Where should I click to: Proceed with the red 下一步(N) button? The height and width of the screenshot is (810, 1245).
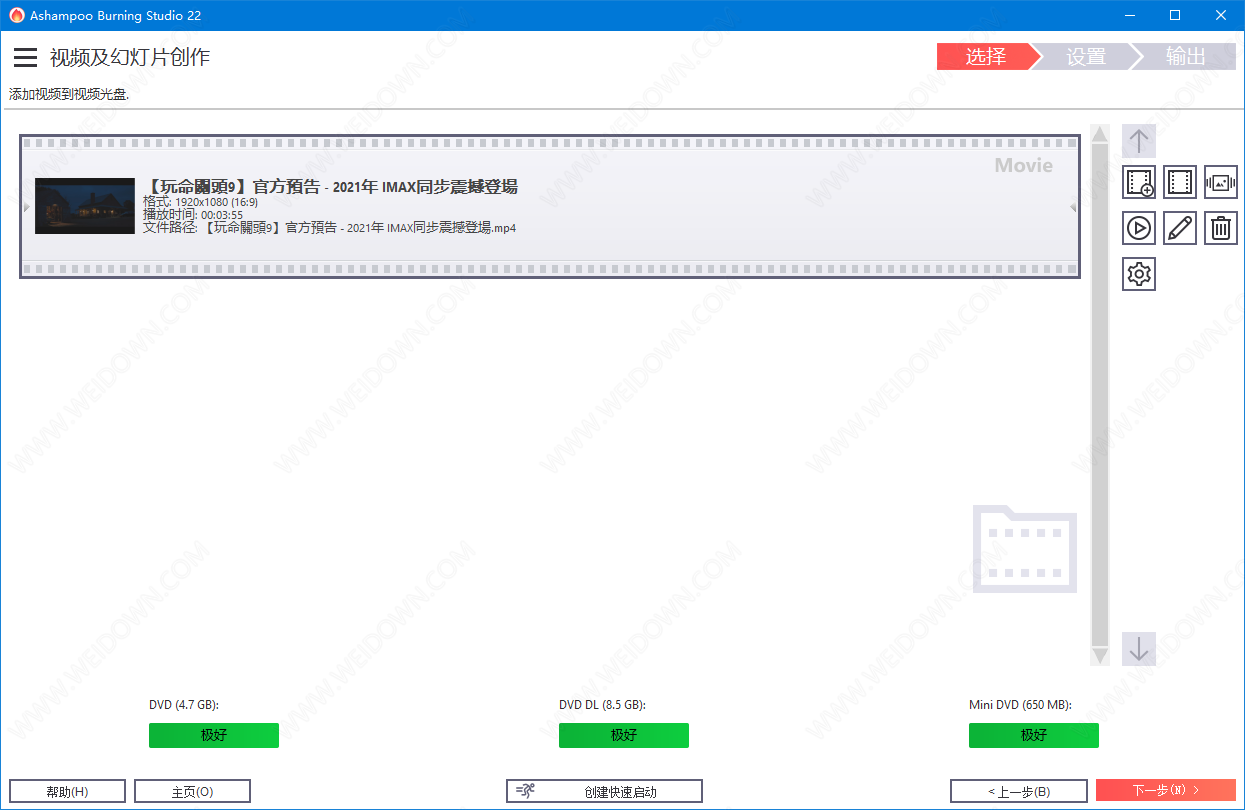coord(1166,791)
